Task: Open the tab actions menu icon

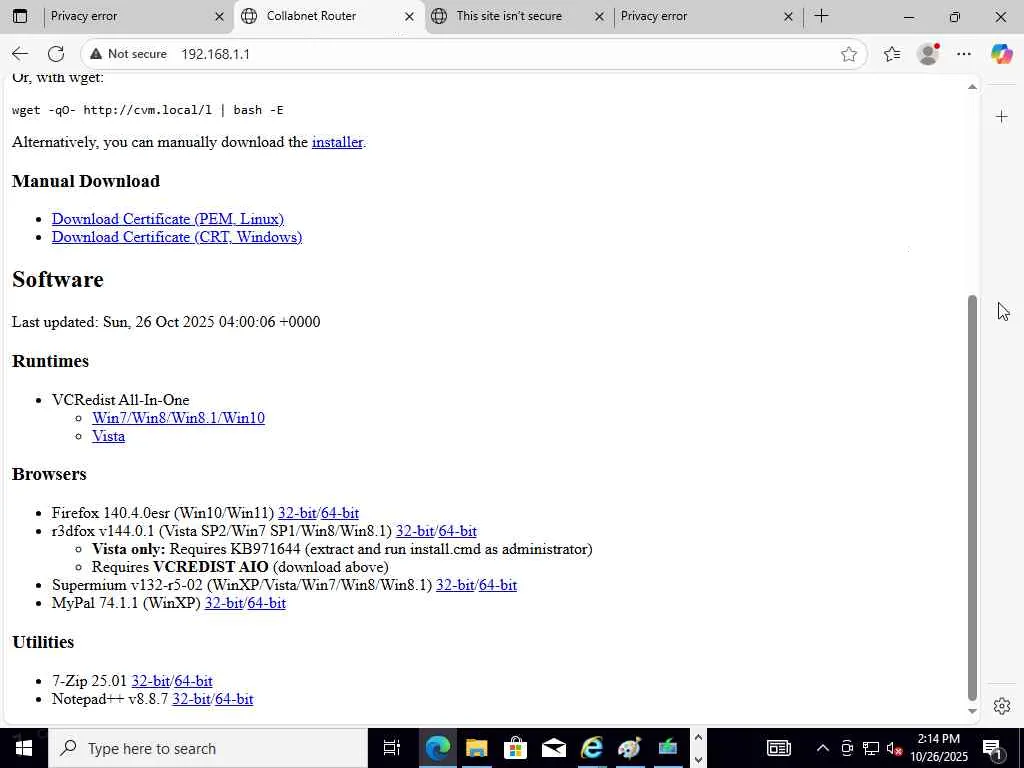Action: (x=20, y=16)
